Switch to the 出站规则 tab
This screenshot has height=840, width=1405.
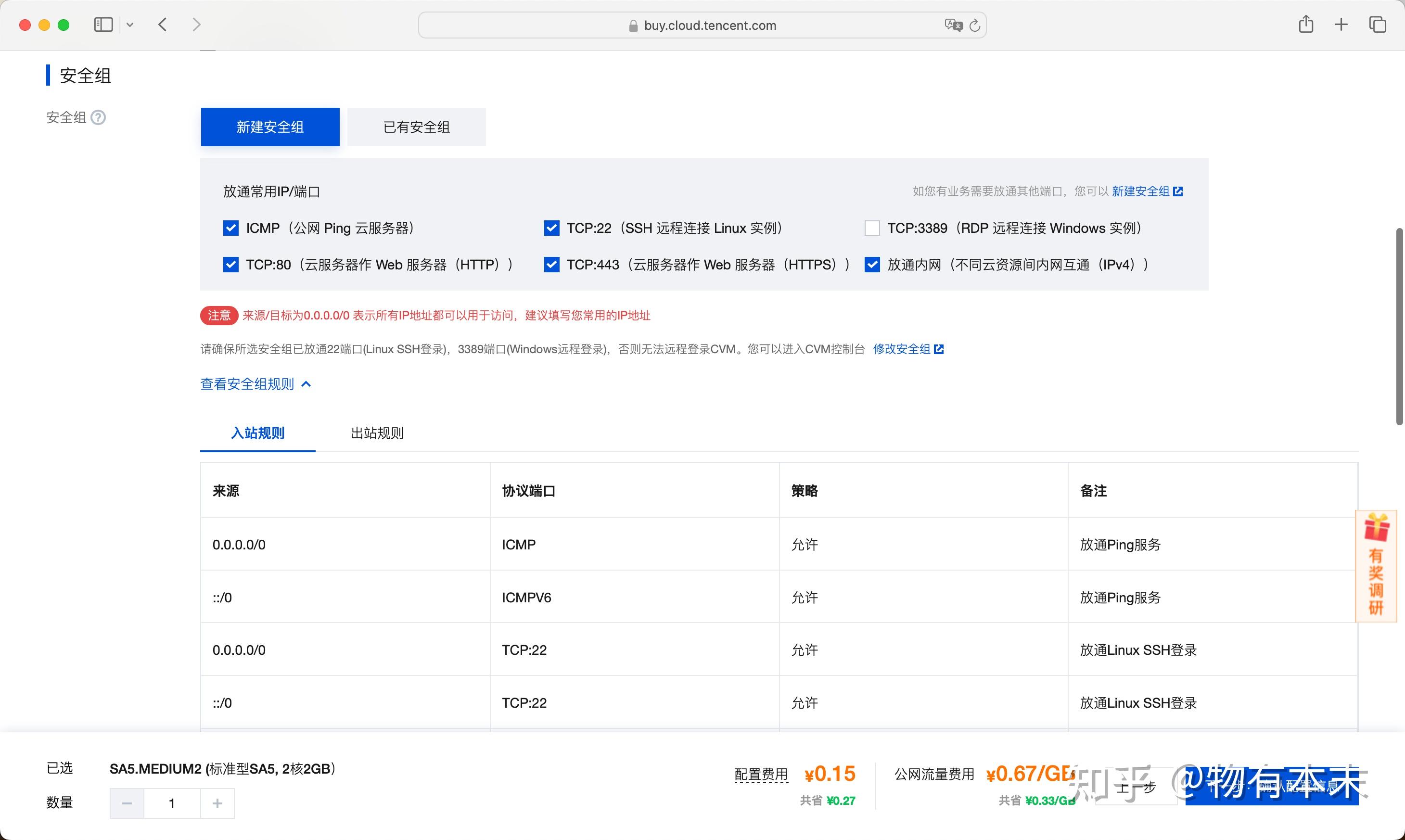[377, 433]
